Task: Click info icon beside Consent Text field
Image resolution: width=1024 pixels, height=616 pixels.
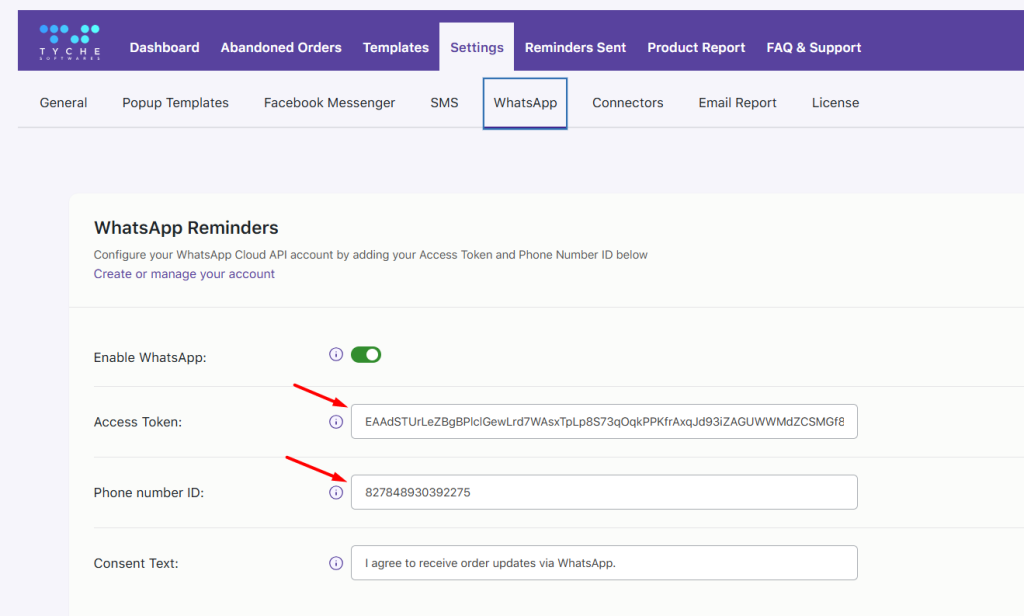Action: (336, 563)
